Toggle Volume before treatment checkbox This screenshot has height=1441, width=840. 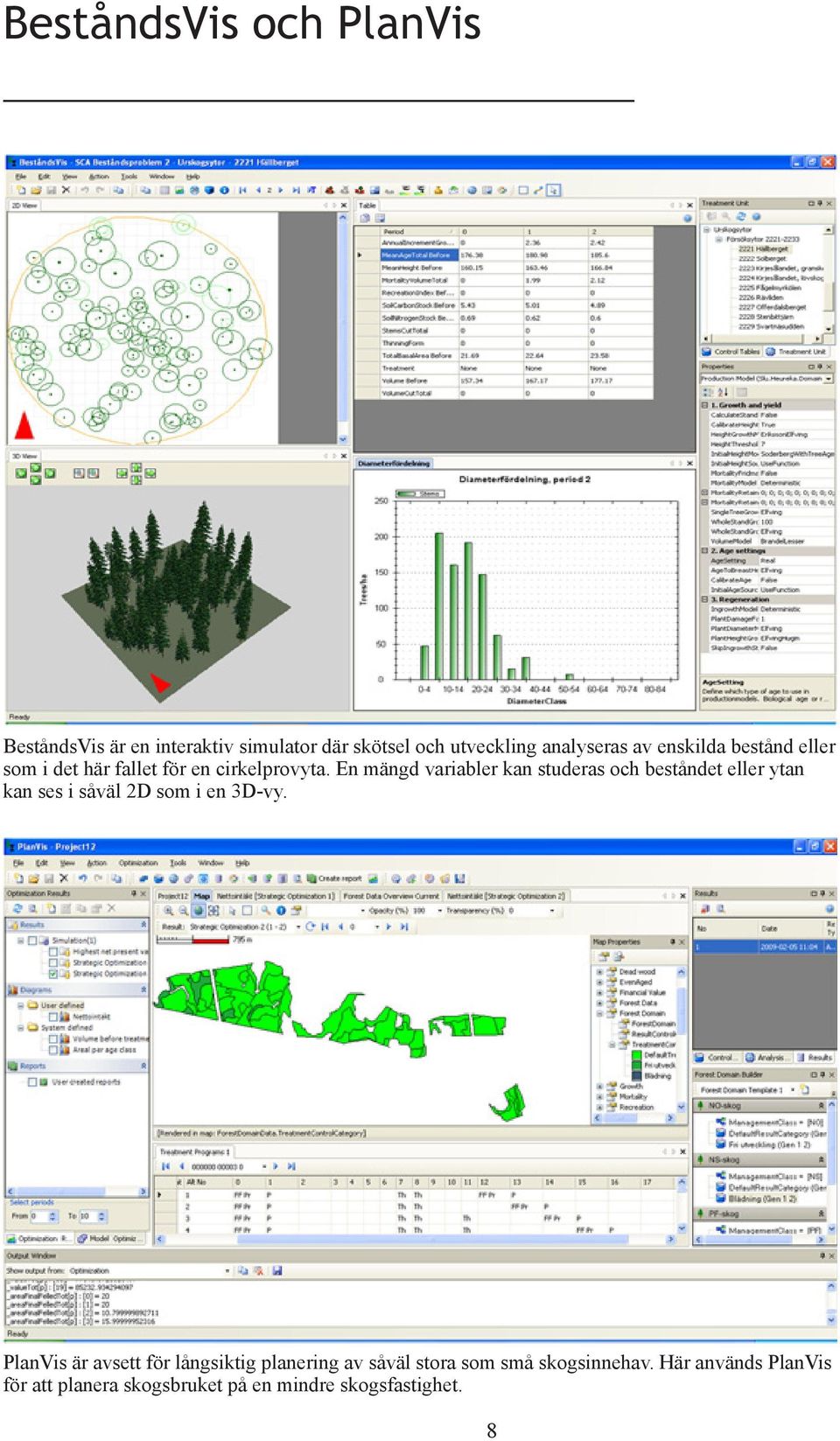[54, 1039]
